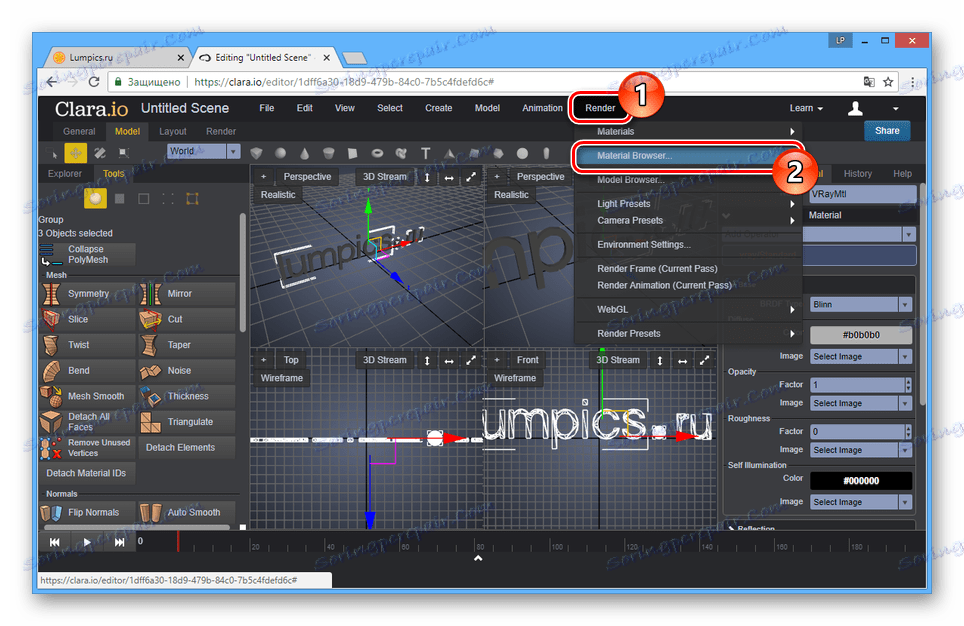Image resolution: width=964 pixels, height=626 pixels.
Task: Click Realistic shading in first Perspective viewport
Action: (x=278, y=195)
